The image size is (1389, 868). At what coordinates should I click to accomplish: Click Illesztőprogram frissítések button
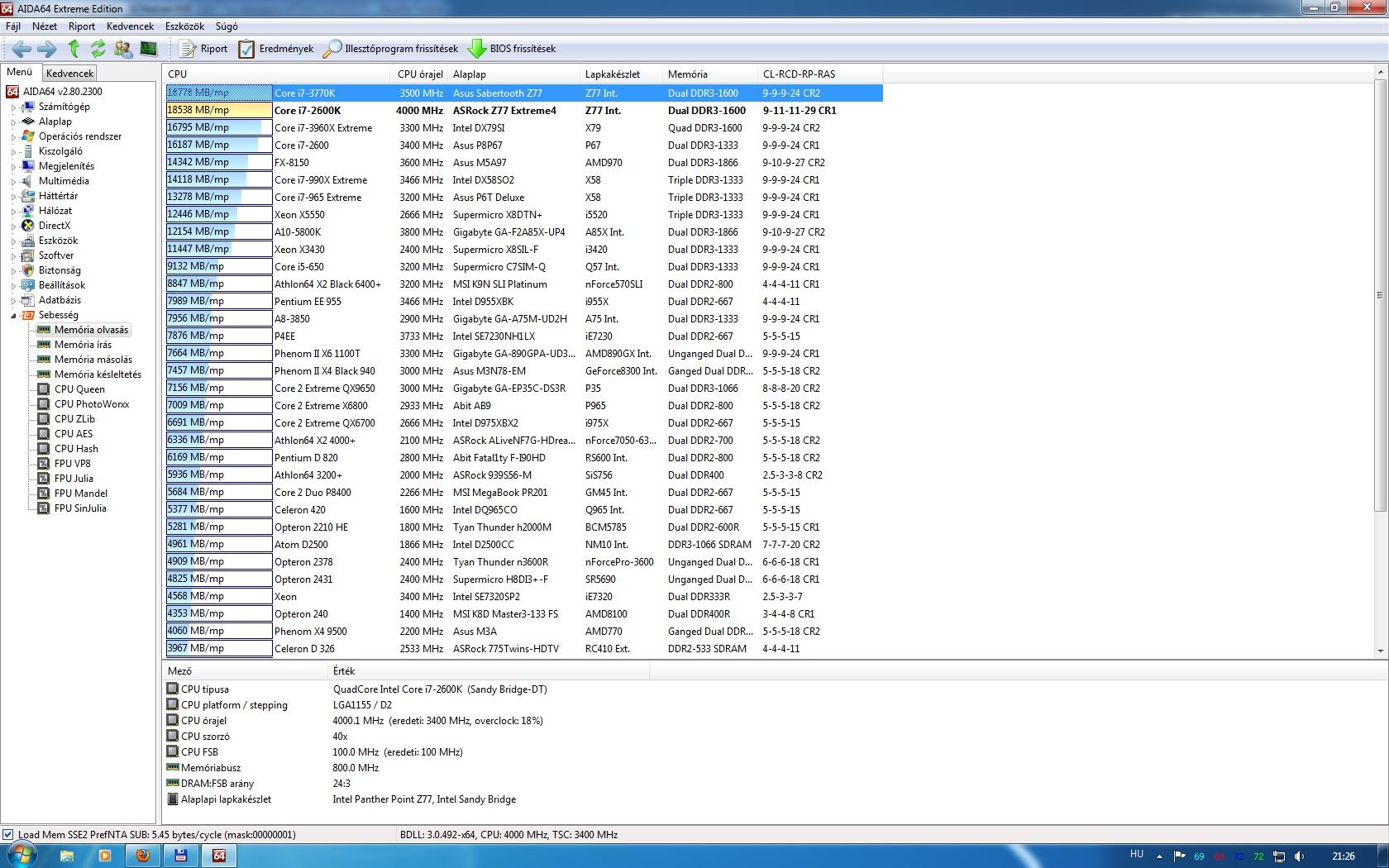click(x=390, y=49)
